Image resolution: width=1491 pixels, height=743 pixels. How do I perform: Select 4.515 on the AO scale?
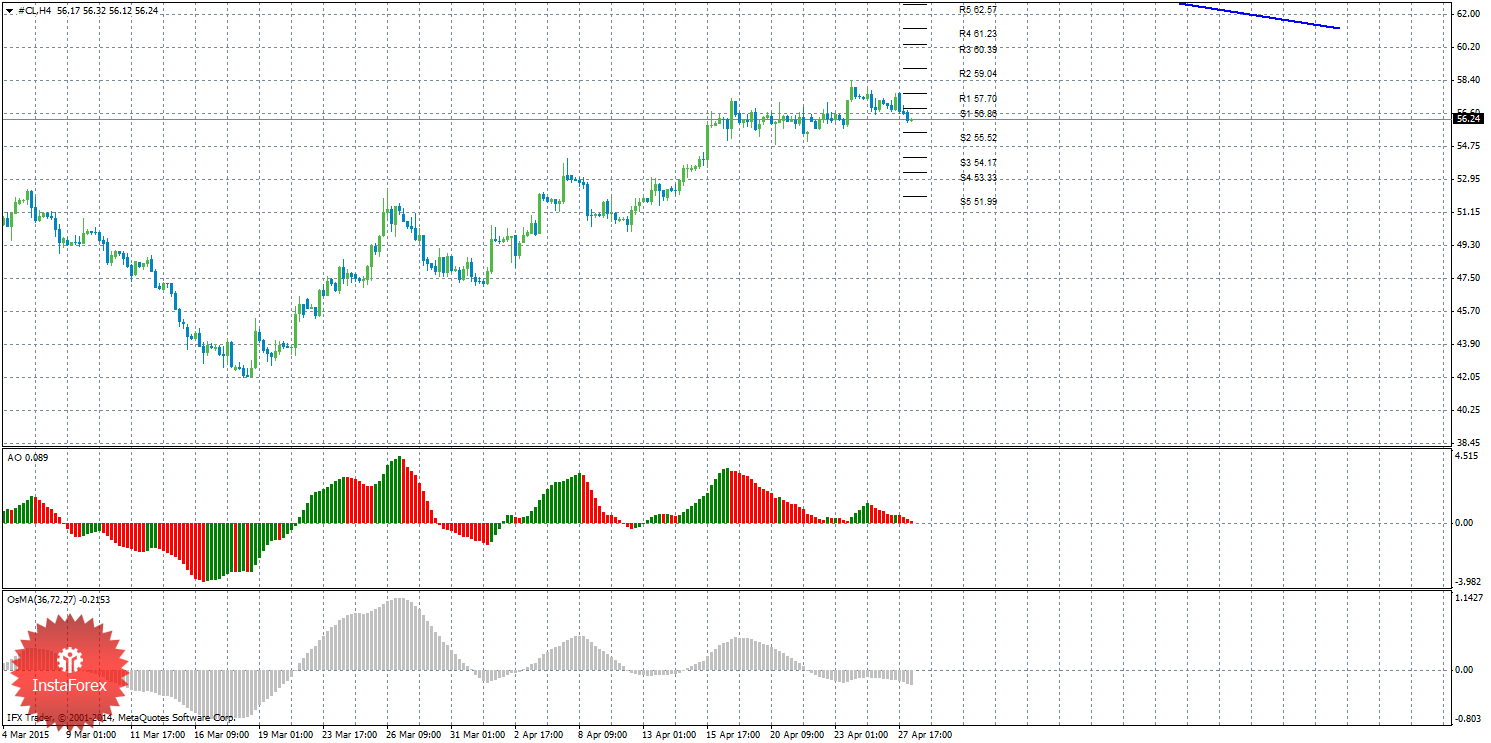1468,457
